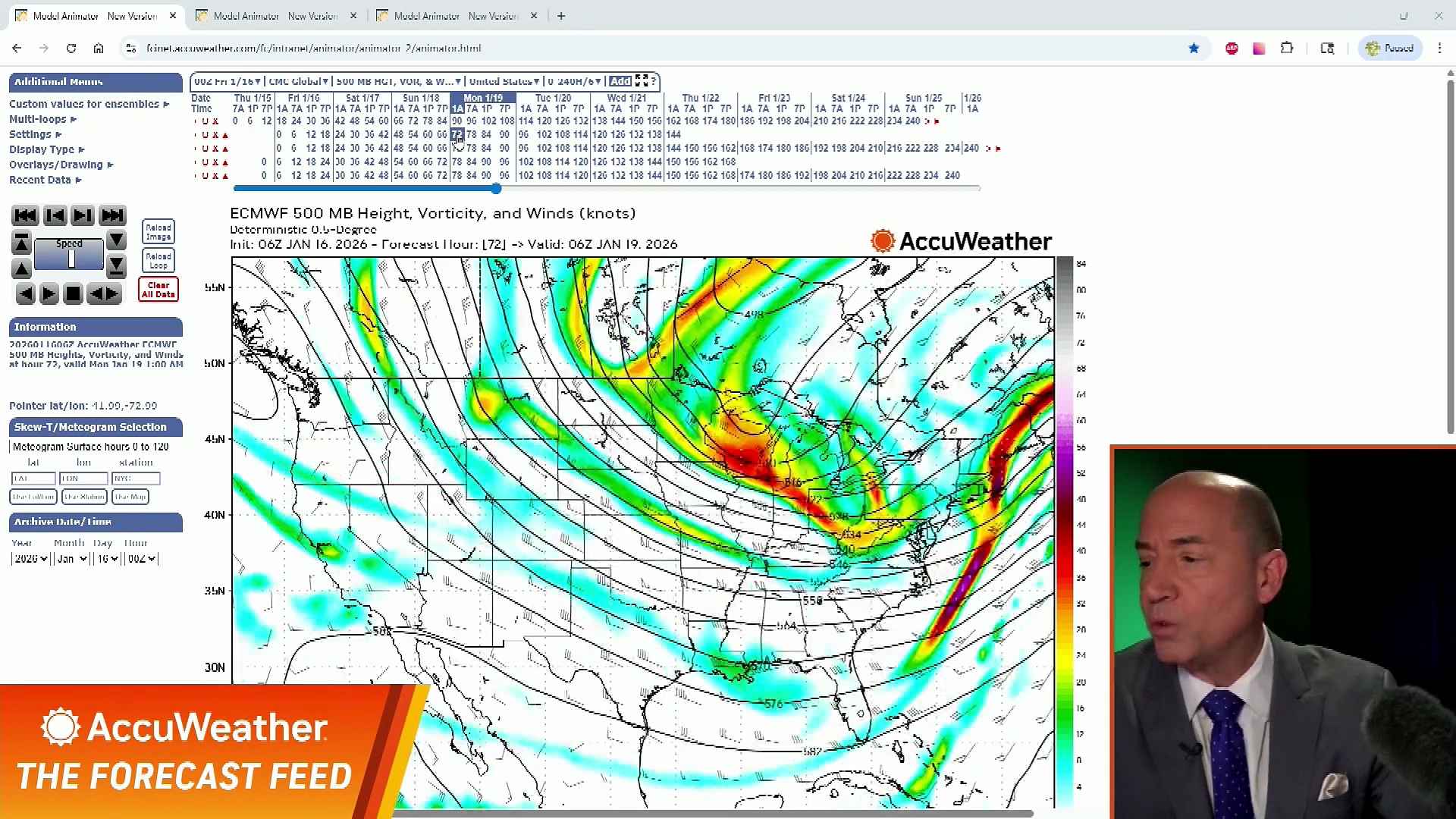Jump to last frame of the loop

[112, 215]
